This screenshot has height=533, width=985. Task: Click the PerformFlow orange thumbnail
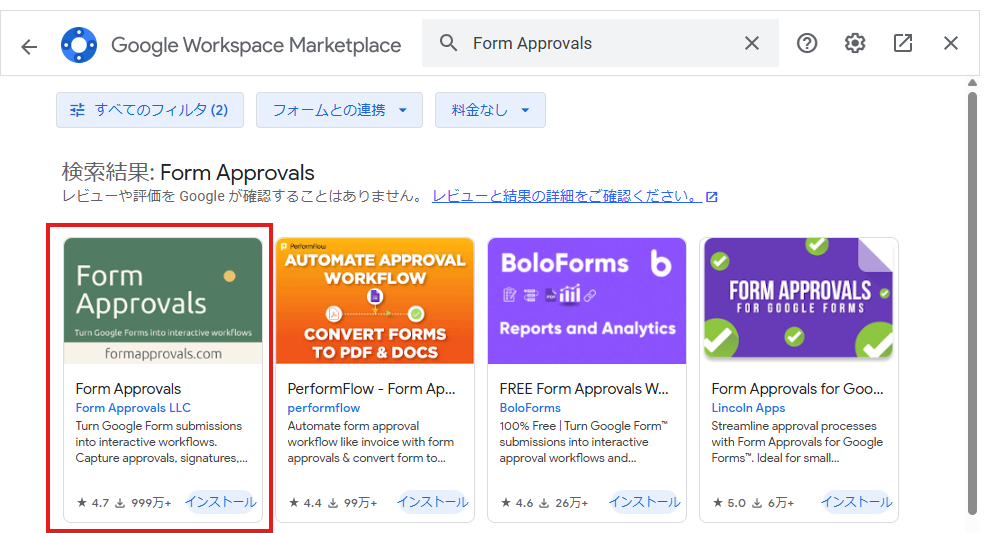375,300
